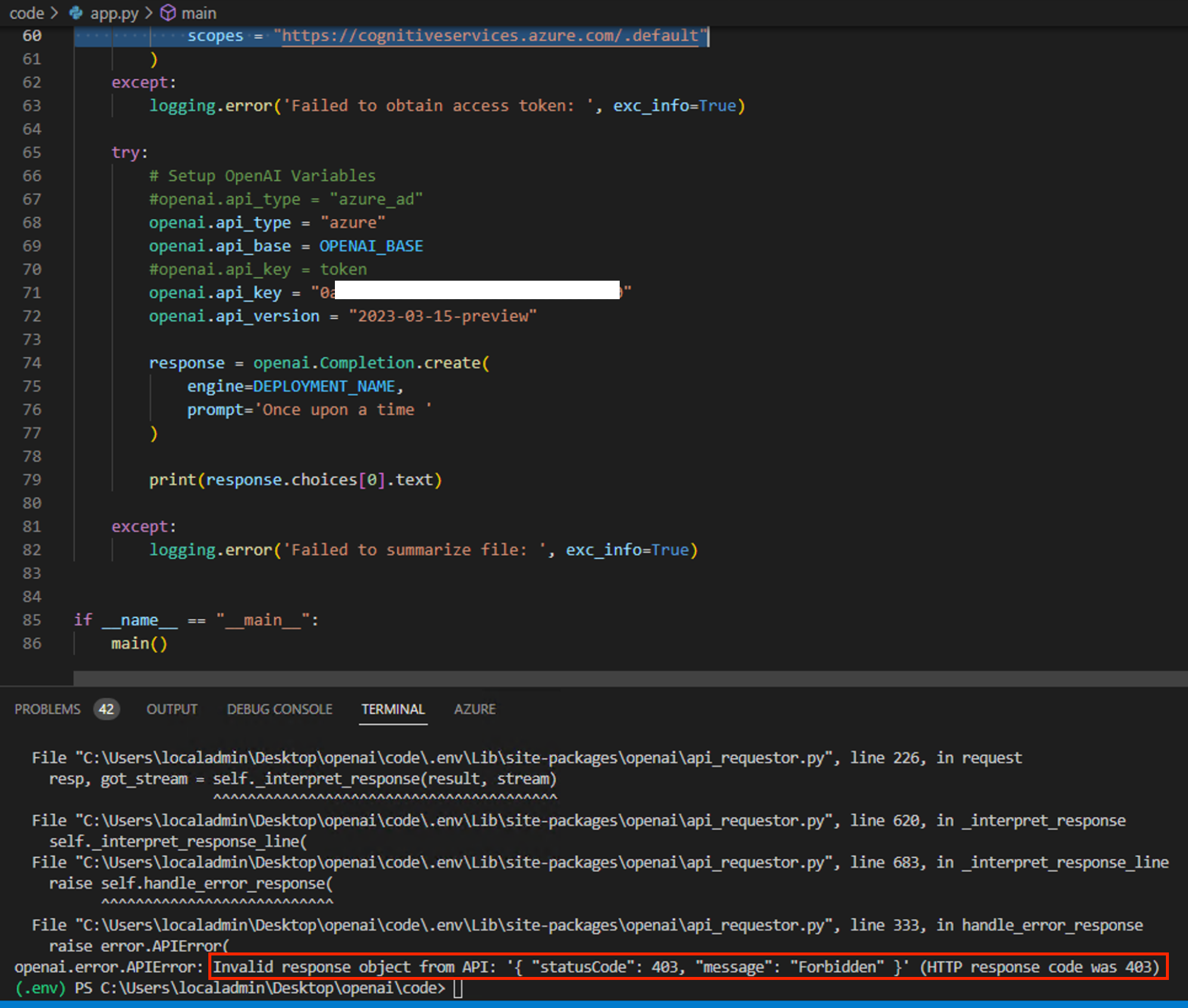This screenshot has width=1188, height=1008.
Task: Open the DEBUG CONSOLE tab
Action: click(x=279, y=709)
